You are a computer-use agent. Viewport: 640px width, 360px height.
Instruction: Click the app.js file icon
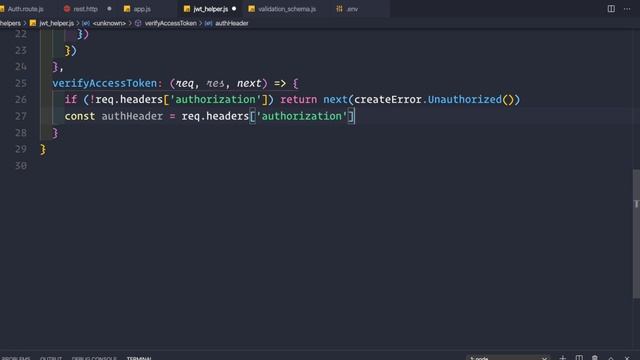(127, 9)
